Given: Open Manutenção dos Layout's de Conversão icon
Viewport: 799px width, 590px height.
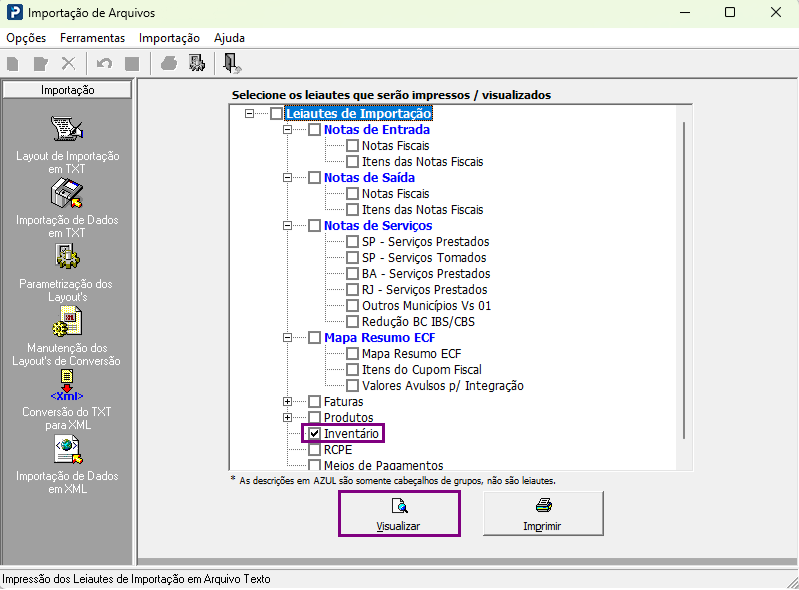Looking at the screenshot, I should tap(67, 321).
